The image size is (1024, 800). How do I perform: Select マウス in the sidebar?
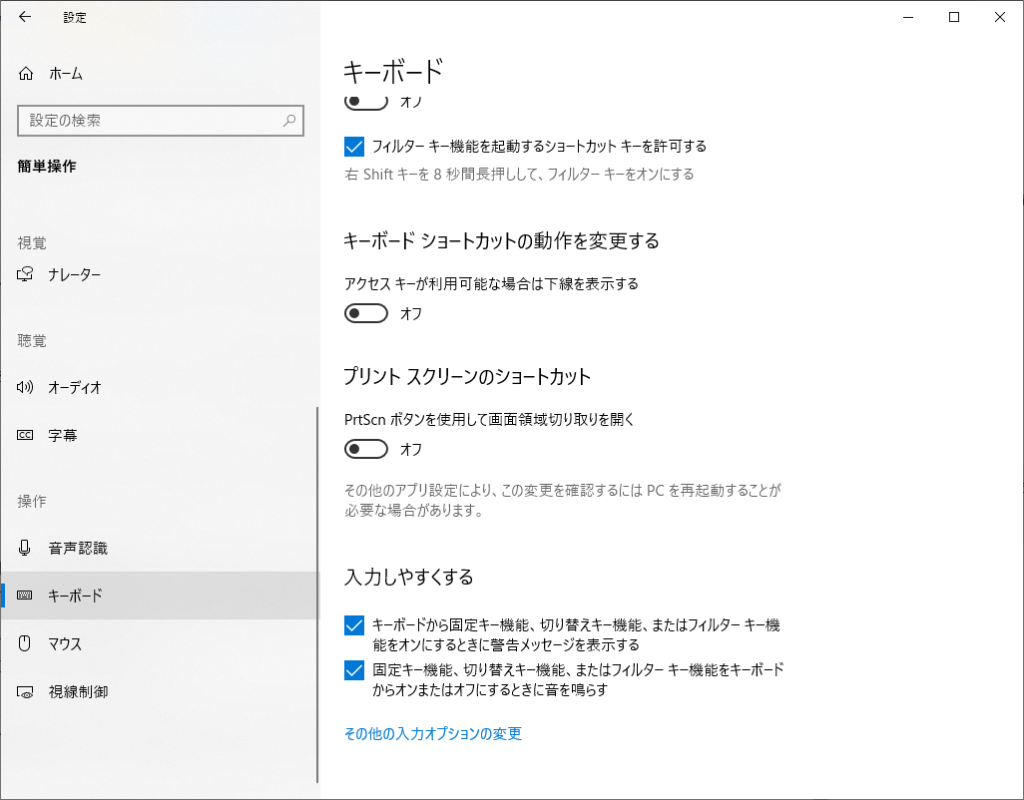(x=160, y=643)
